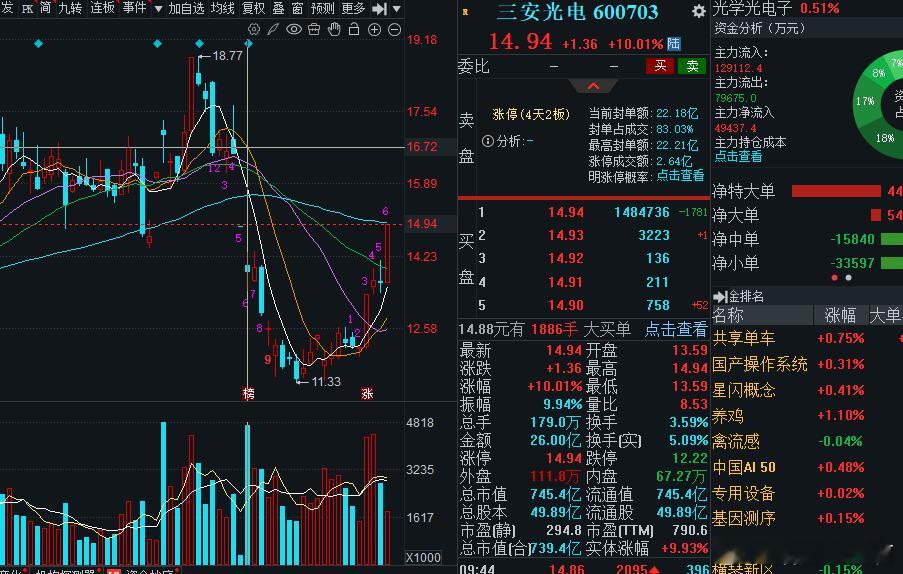
Task: Switch to 简 simplified view
Action: tap(45, 8)
